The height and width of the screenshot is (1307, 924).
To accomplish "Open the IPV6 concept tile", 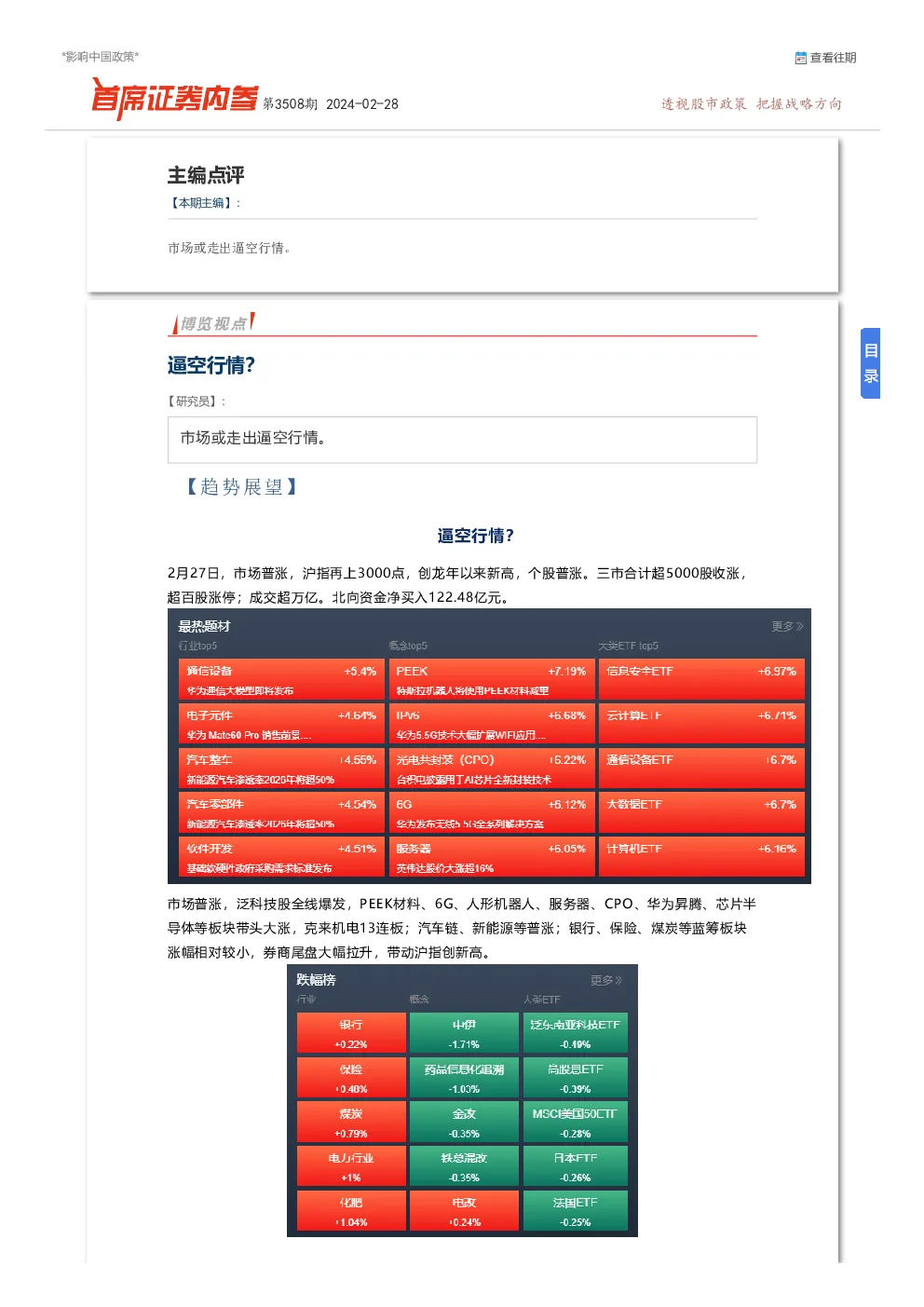I will point(491,725).
